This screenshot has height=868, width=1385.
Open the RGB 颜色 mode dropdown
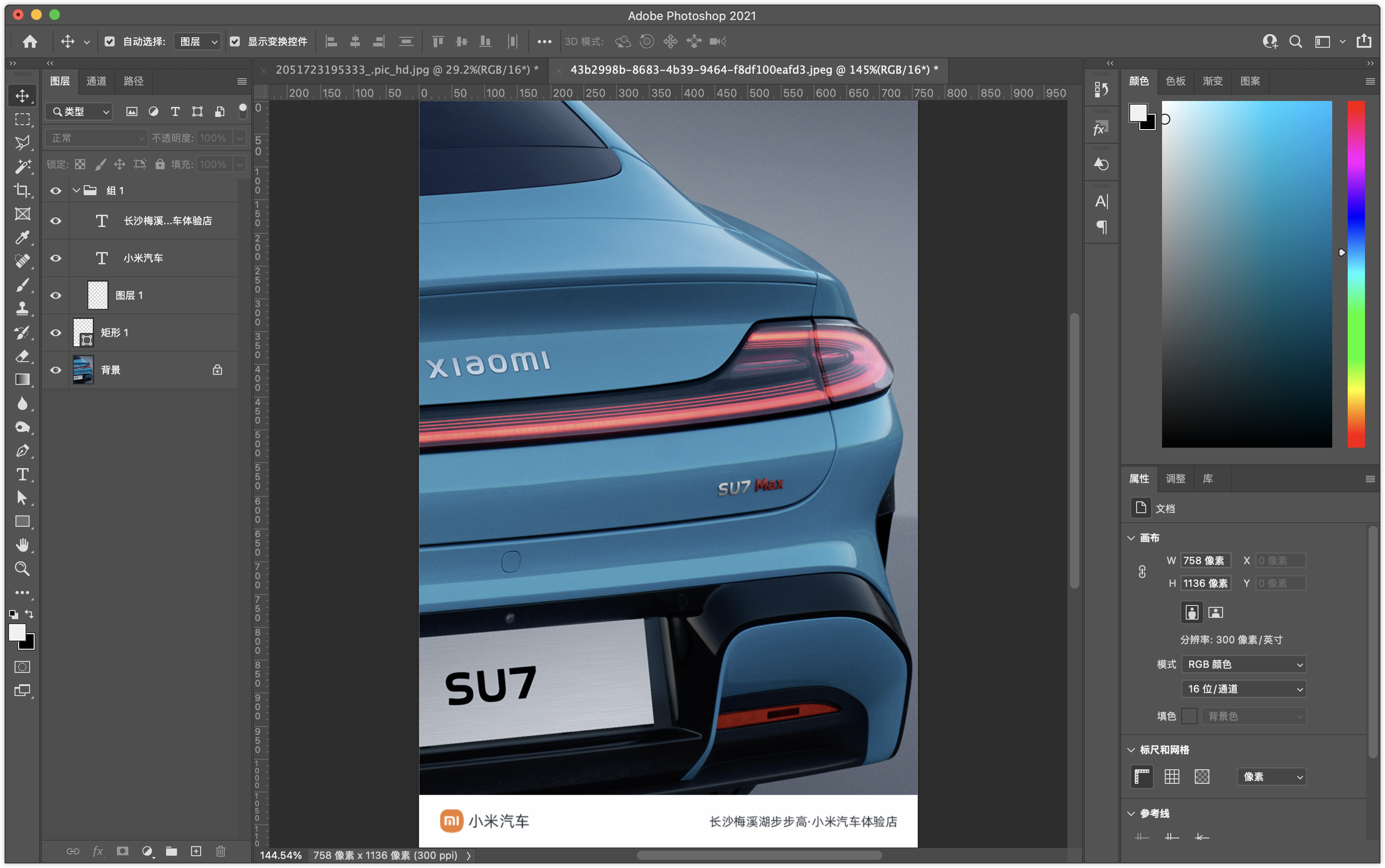[1244, 664]
